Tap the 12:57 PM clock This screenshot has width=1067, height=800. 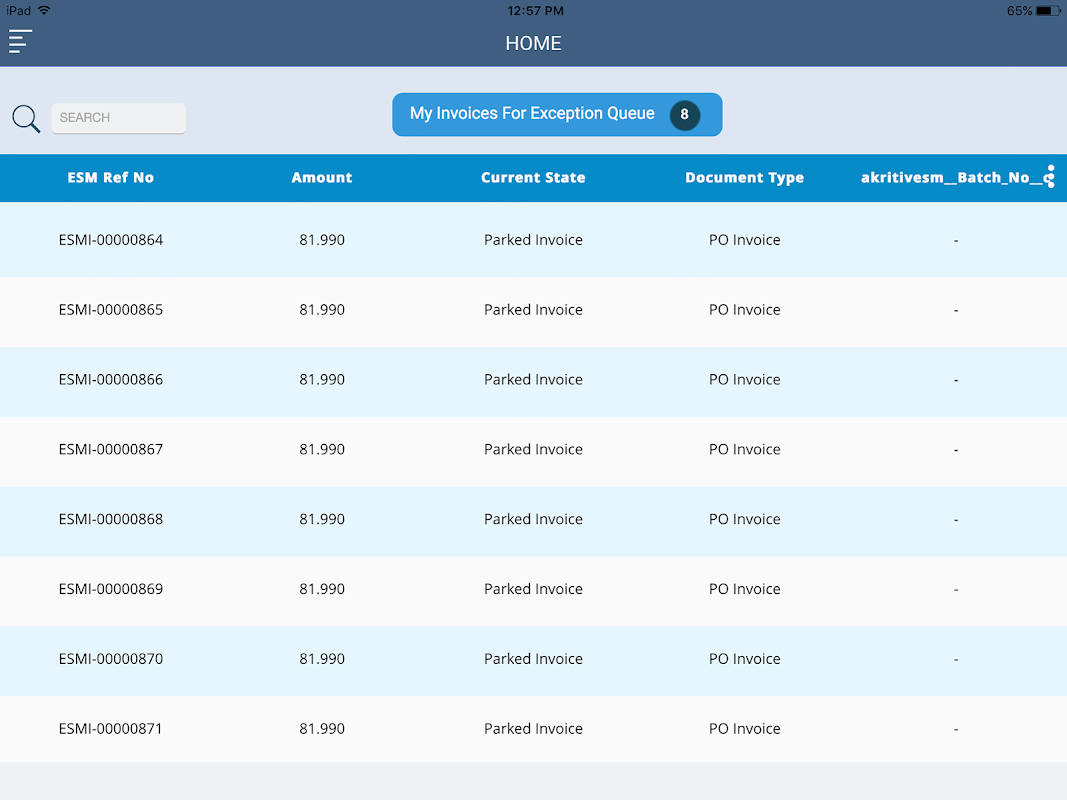[536, 11]
